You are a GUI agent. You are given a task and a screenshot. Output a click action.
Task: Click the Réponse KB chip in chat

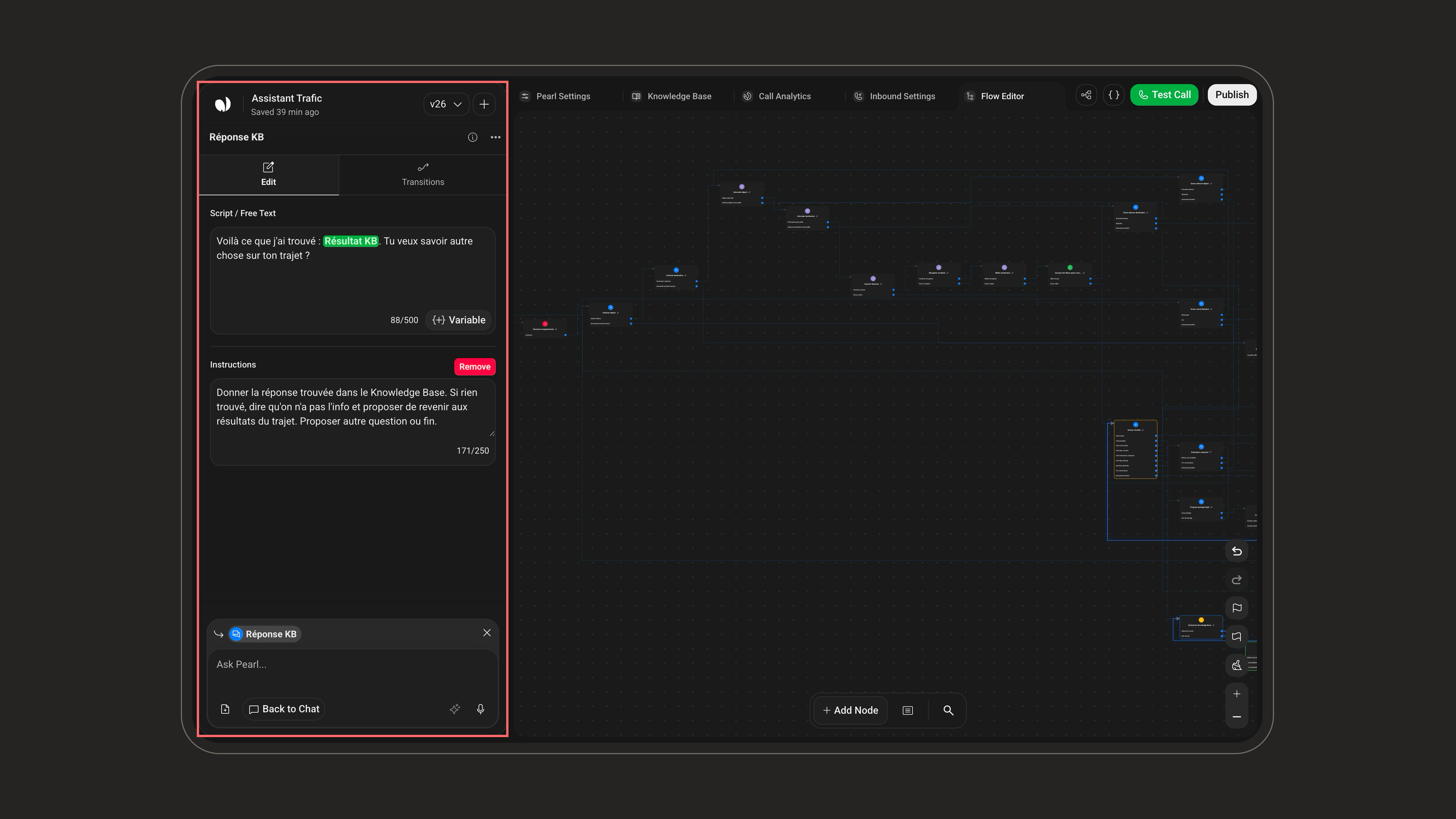tap(264, 634)
